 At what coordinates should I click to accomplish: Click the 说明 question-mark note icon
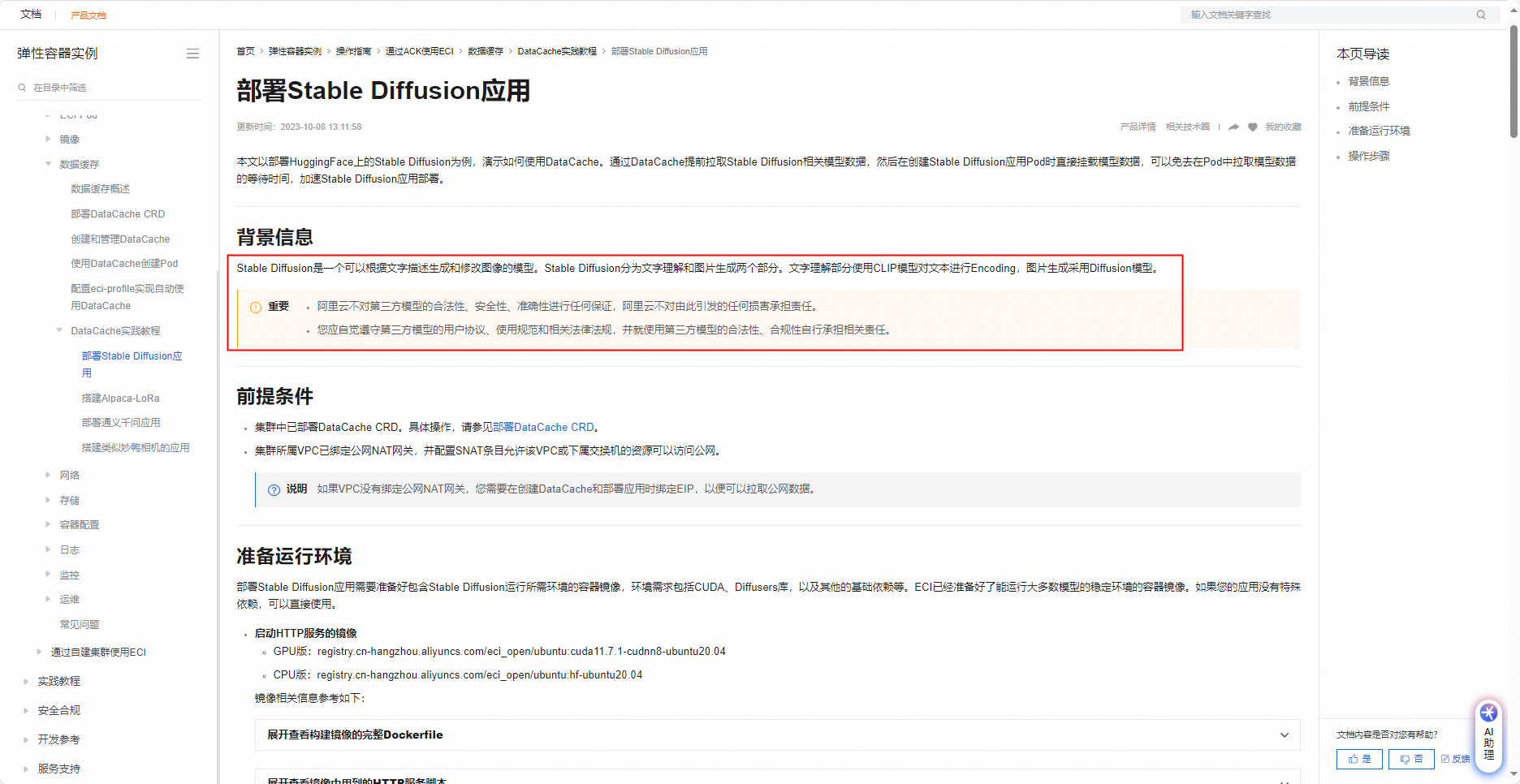point(274,490)
